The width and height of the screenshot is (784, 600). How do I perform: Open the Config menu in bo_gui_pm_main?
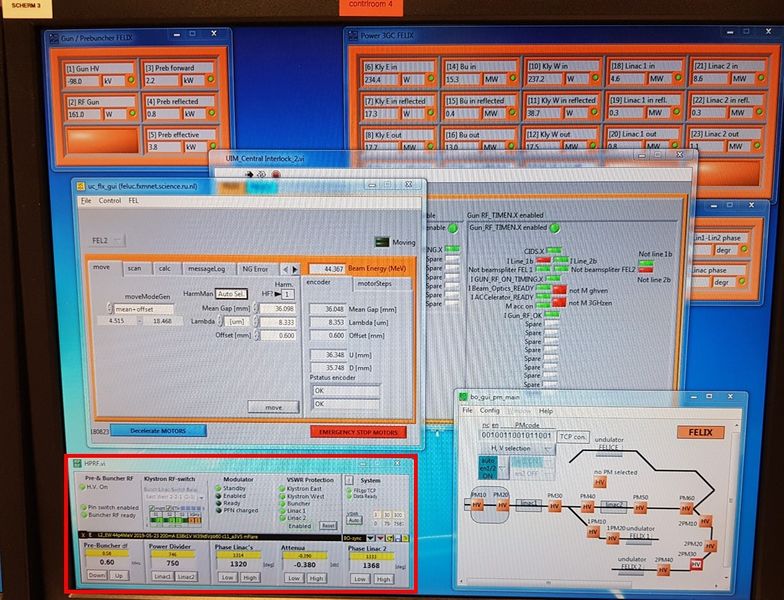coord(490,410)
